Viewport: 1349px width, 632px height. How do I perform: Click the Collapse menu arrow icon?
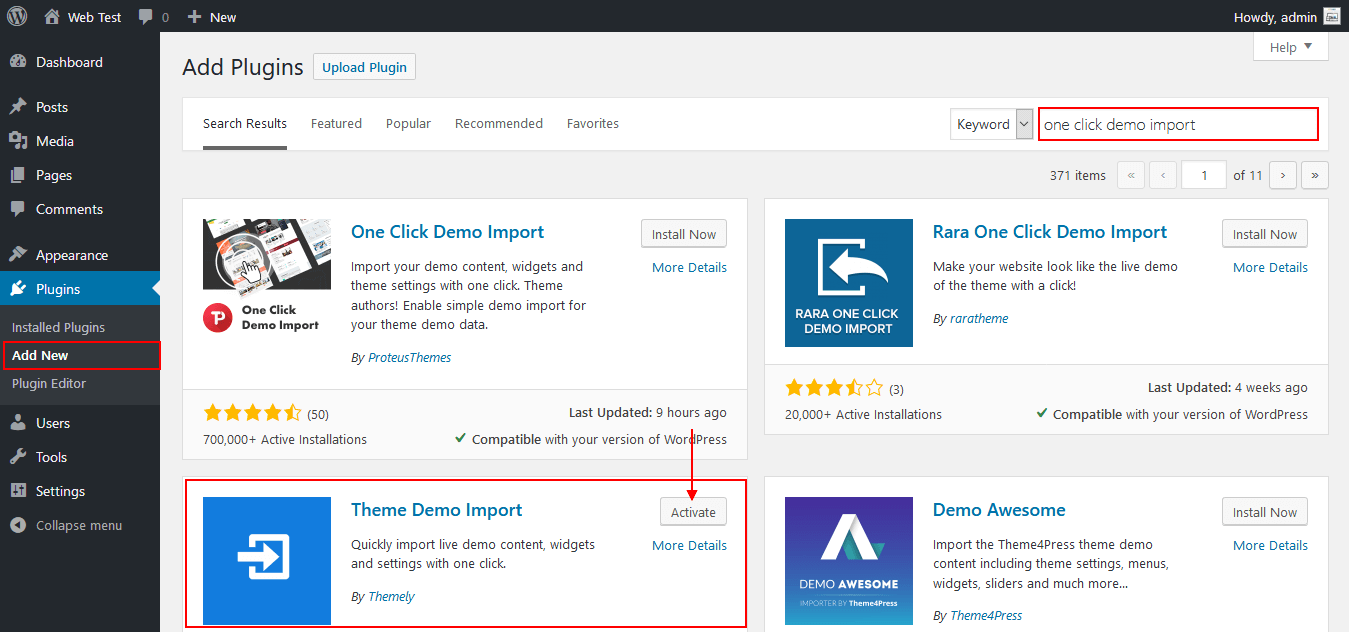coord(18,525)
